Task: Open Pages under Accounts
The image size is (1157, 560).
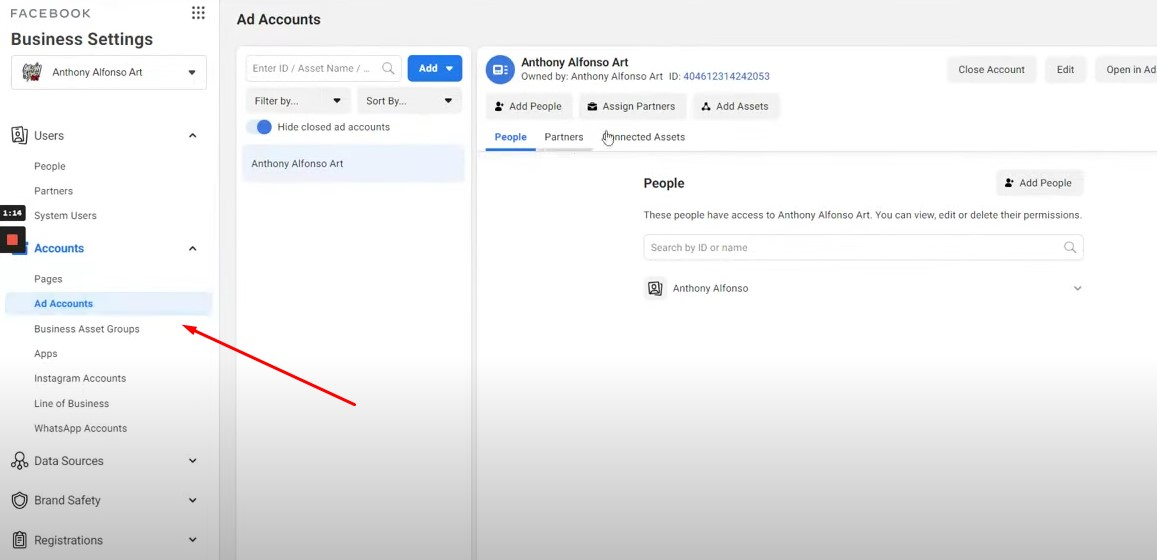Action: pyautogui.click(x=48, y=280)
